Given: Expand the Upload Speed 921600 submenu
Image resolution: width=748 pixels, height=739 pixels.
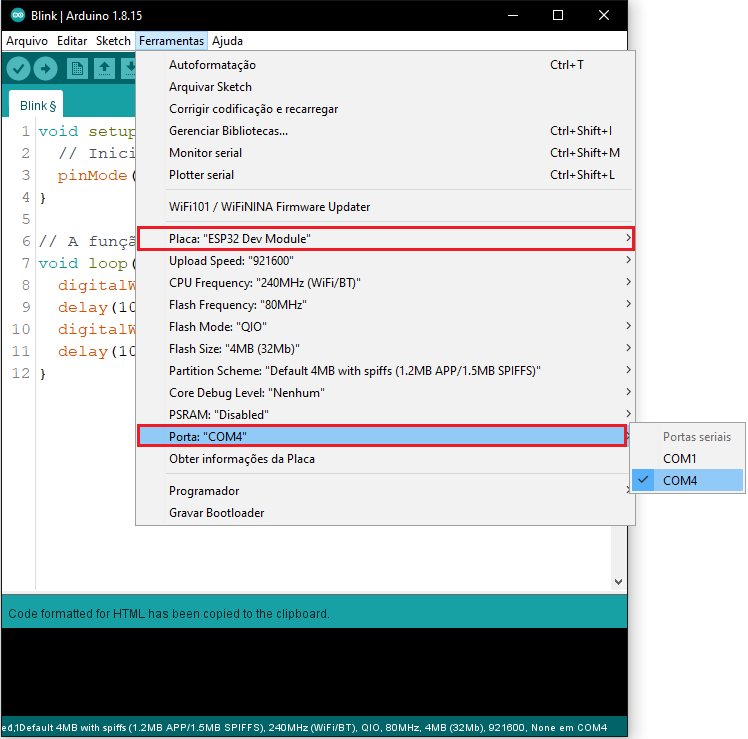Looking at the screenshot, I should 385,260.
